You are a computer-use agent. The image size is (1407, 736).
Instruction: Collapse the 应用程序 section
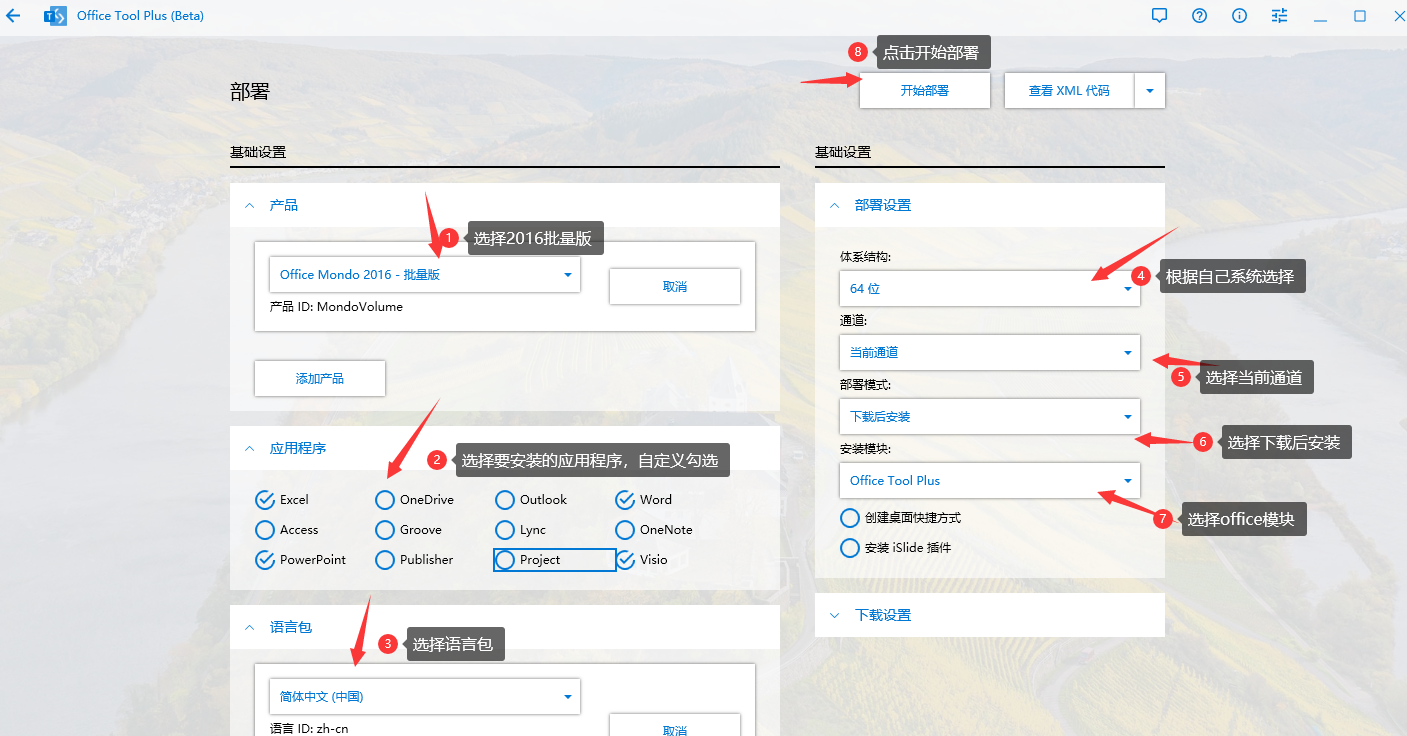(249, 449)
